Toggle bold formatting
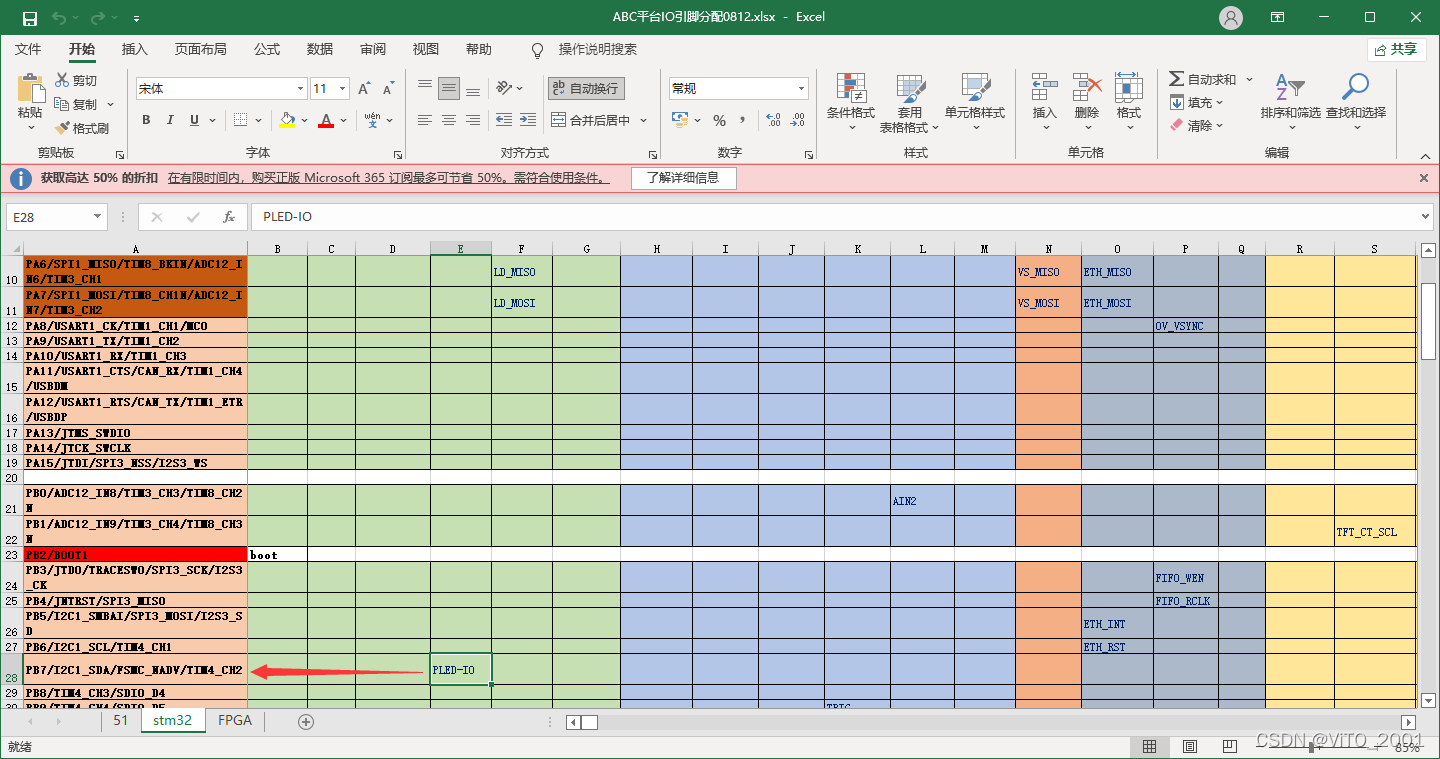This screenshot has height=759, width=1440. pyautogui.click(x=146, y=120)
